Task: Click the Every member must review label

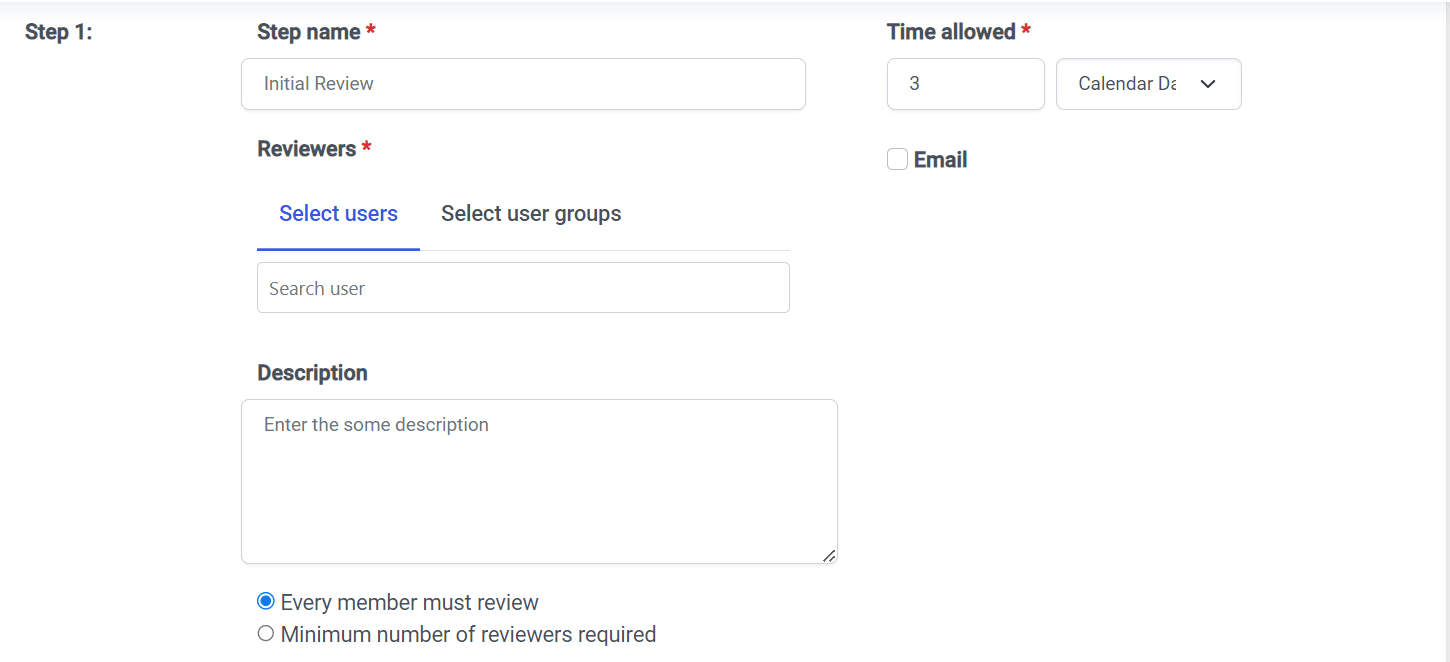Action: click(x=409, y=603)
